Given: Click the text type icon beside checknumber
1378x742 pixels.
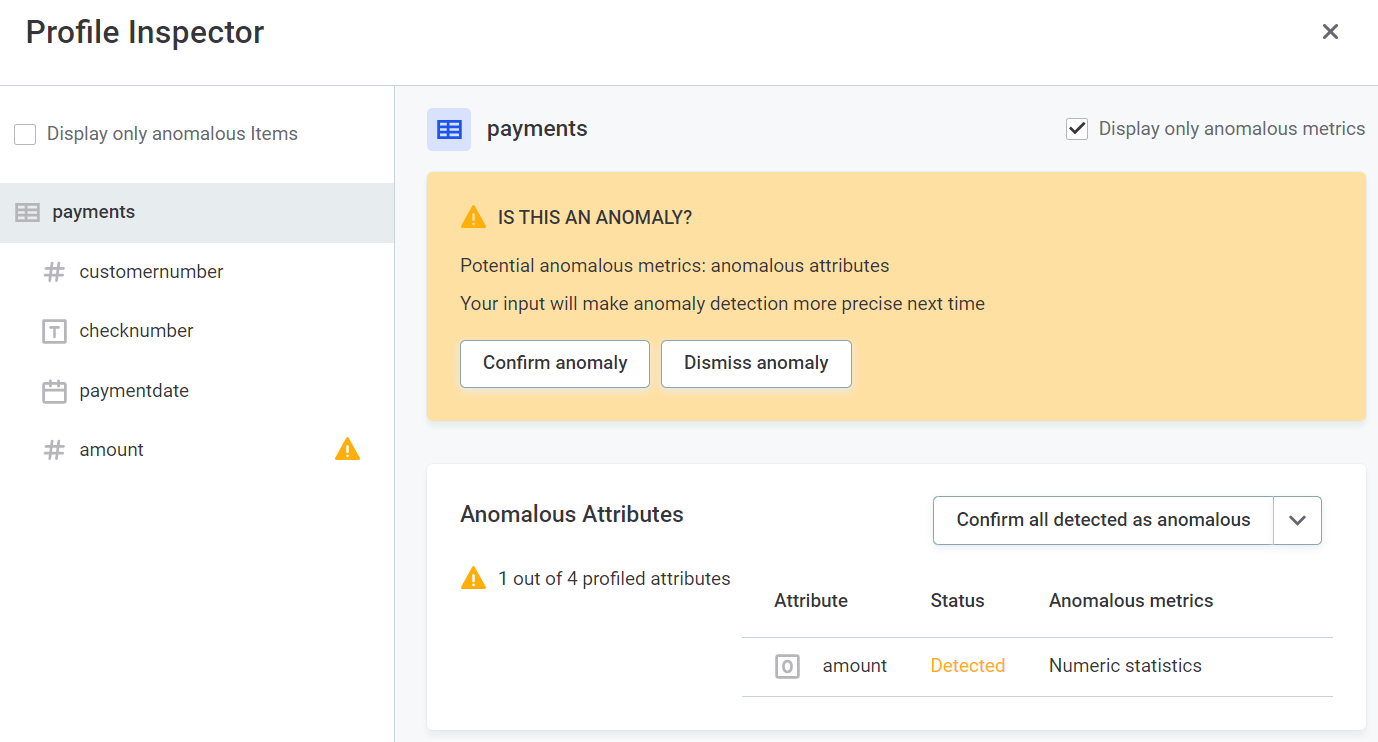Looking at the screenshot, I should tap(54, 331).
